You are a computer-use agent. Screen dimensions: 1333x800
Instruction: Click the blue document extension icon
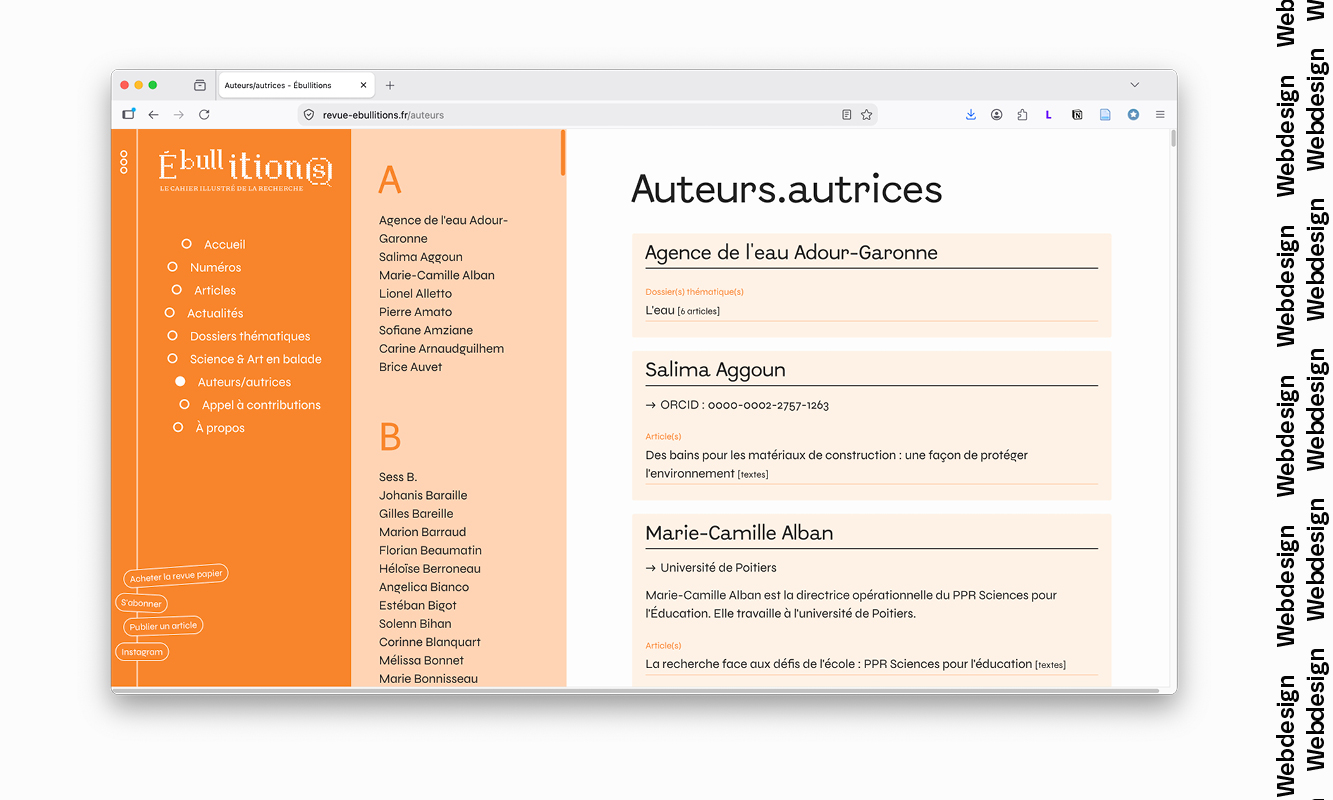(1105, 115)
